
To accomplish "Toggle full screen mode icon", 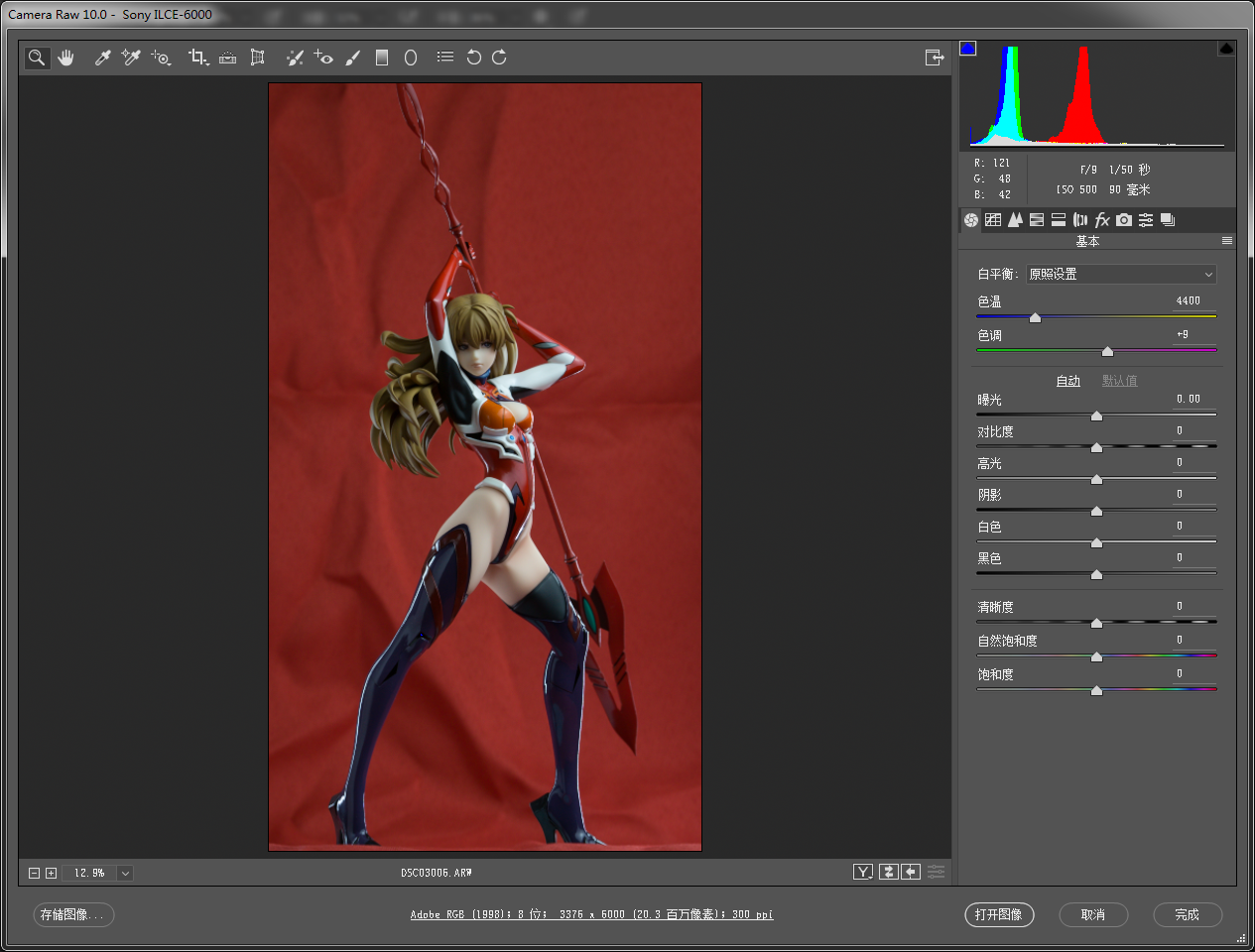I will click(934, 58).
